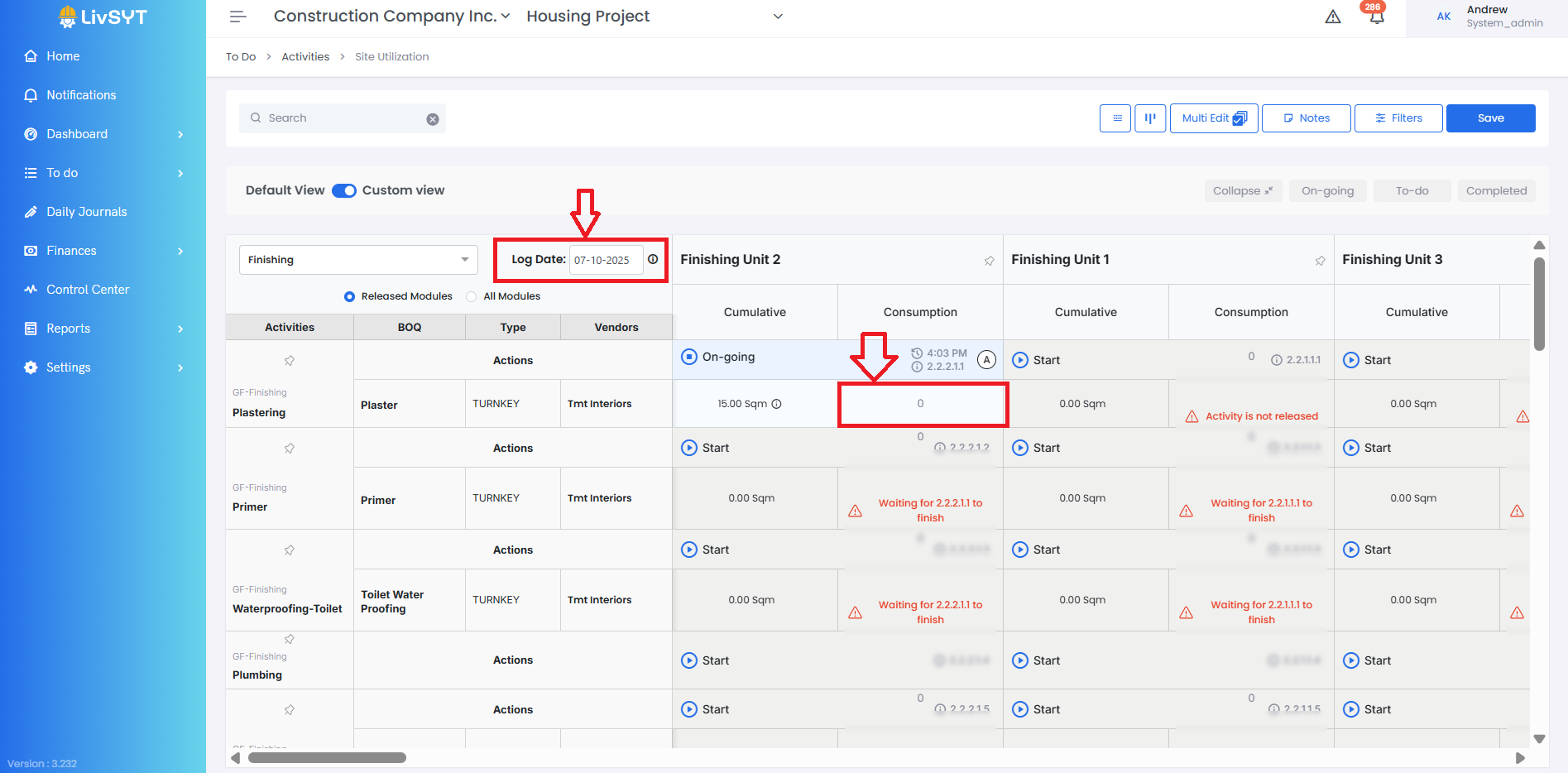Select the All Modules radio button
This screenshot has height=773, width=1568.
point(472,296)
